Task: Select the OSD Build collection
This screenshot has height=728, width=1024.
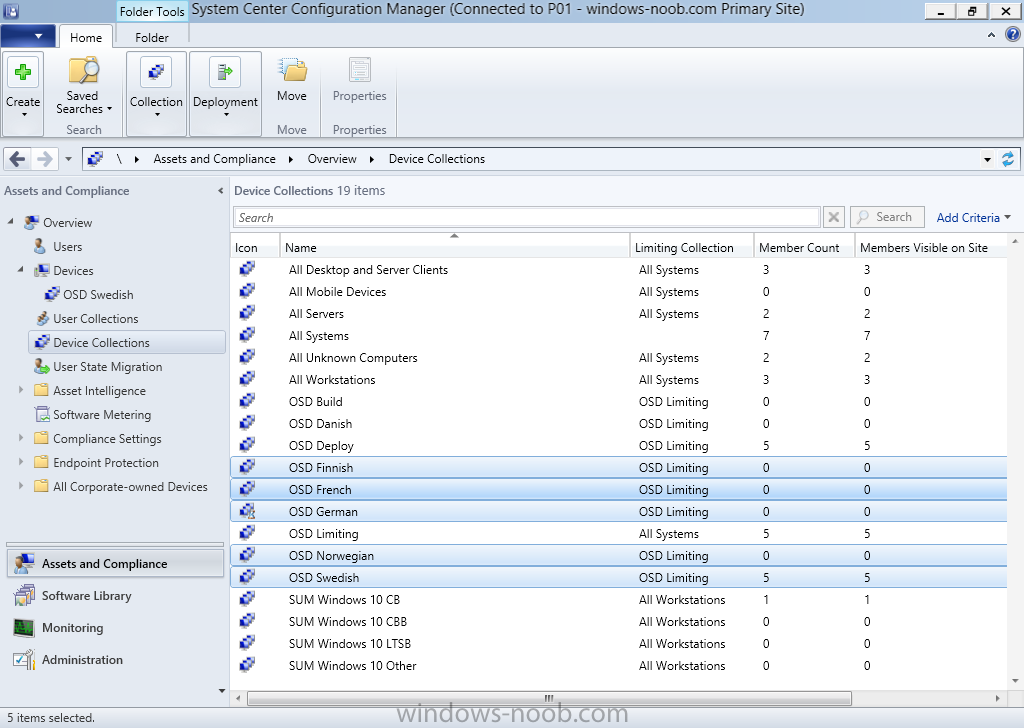Action: (x=618, y=402)
